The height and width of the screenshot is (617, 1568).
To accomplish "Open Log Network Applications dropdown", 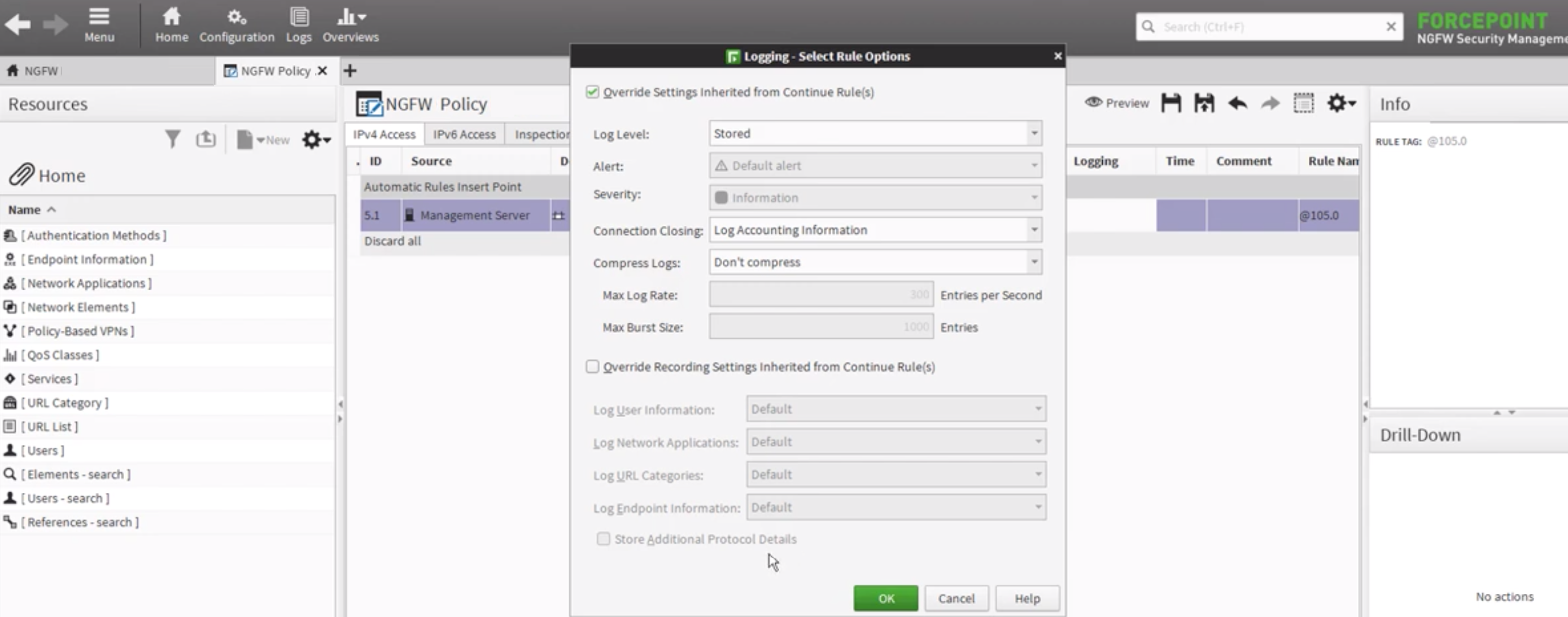I will (896, 442).
